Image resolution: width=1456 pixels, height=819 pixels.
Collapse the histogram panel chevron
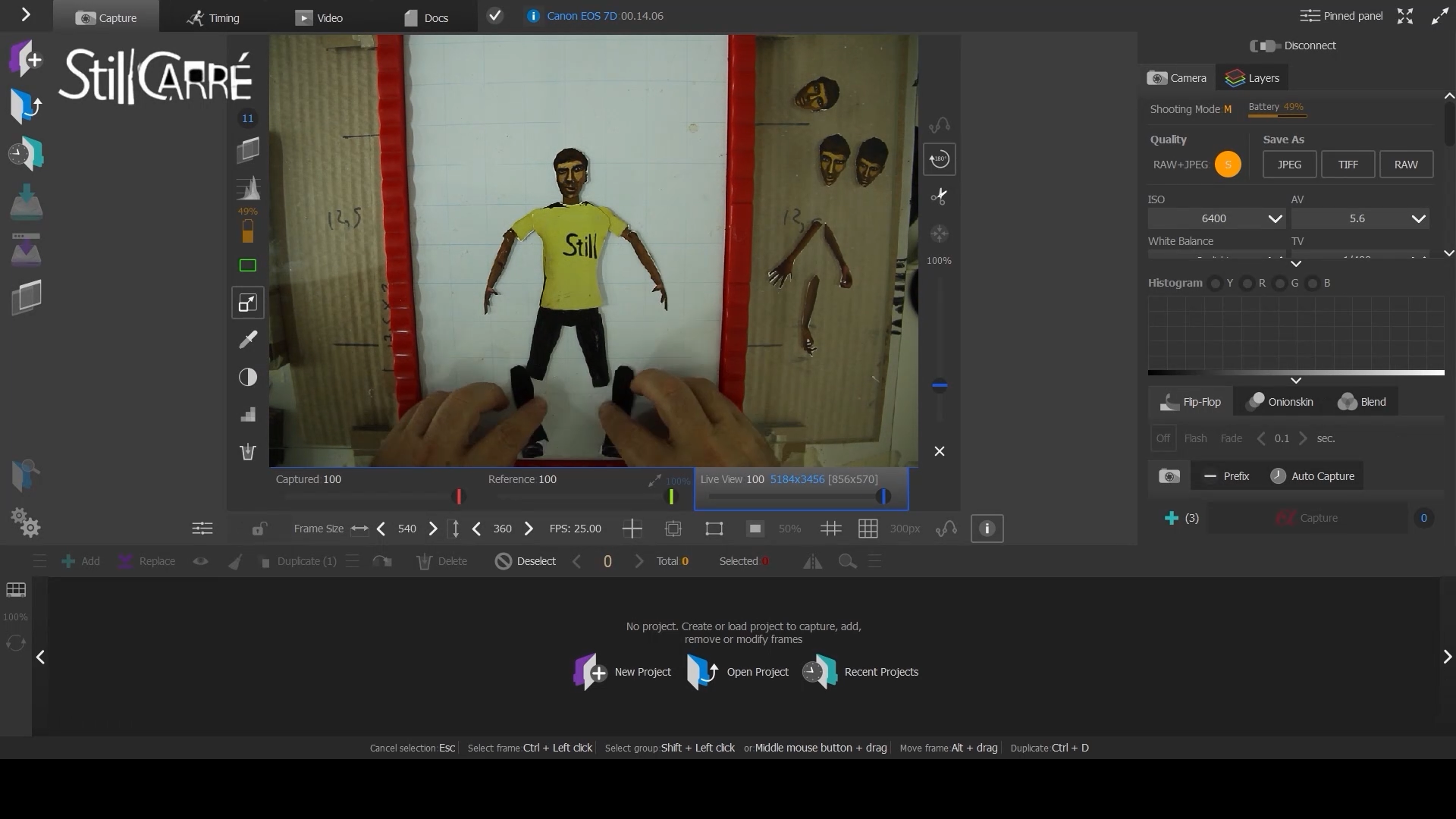[x=1296, y=381]
